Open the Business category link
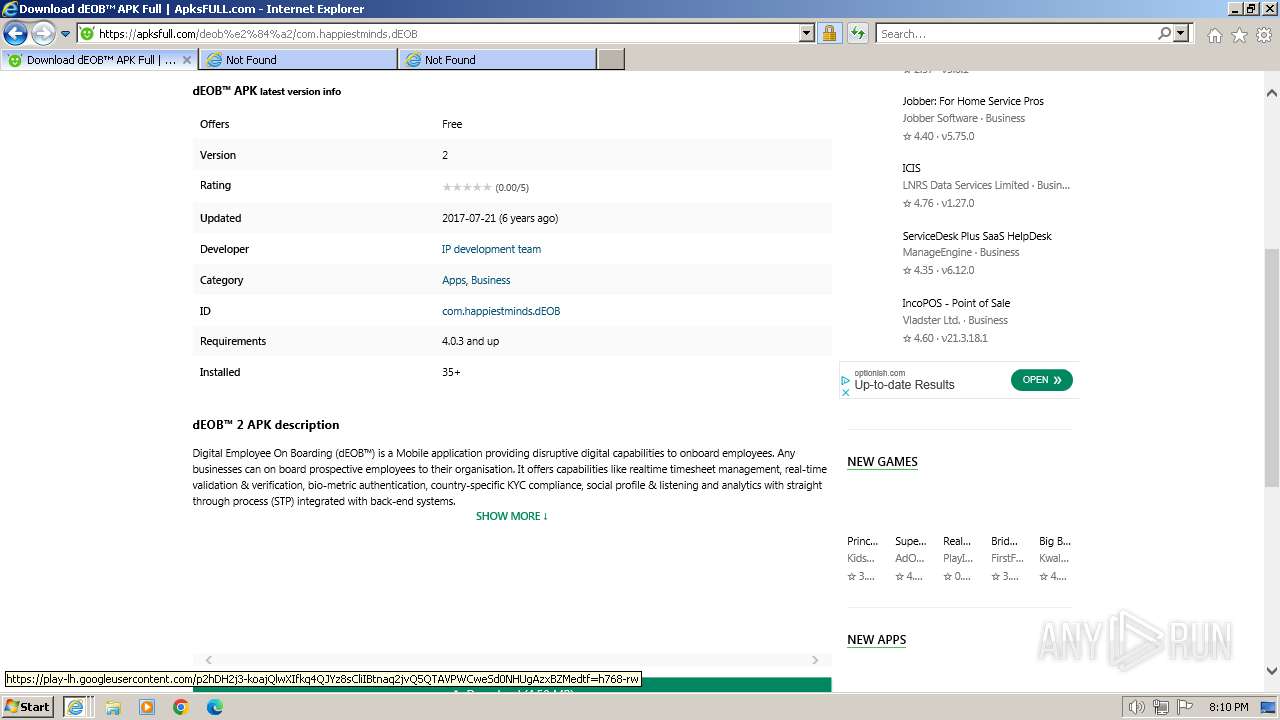Image resolution: width=1280 pixels, height=720 pixels. click(491, 280)
